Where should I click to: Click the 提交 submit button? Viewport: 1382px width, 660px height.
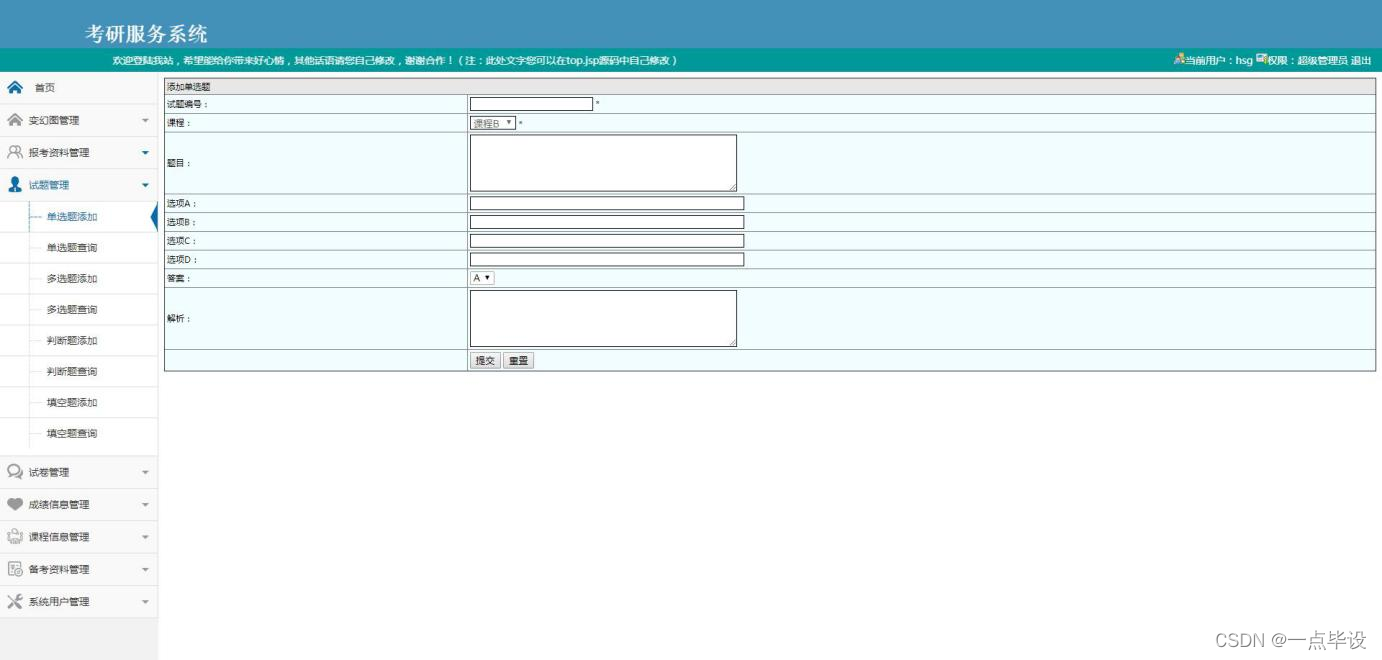pos(485,360)
